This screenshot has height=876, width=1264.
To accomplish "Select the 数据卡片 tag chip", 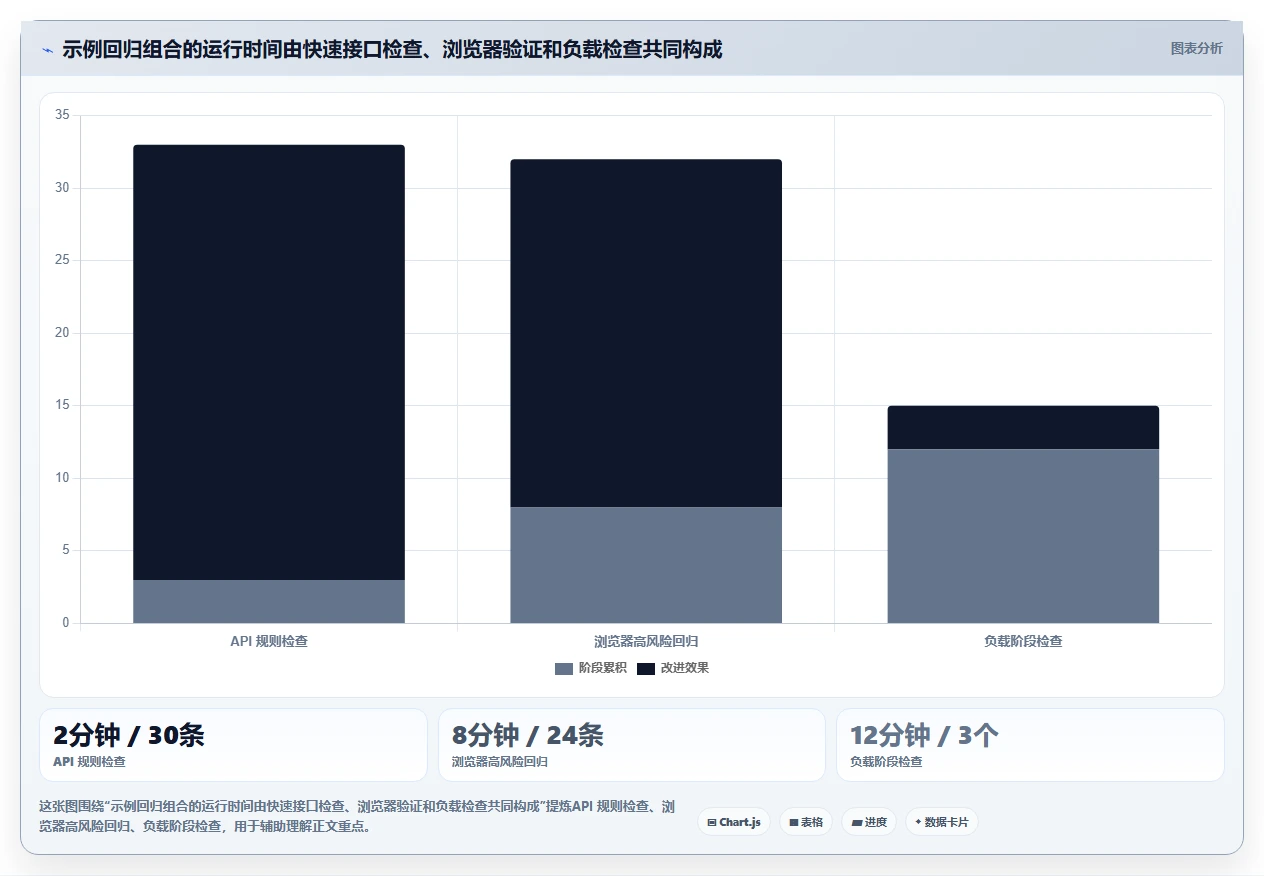I will (942, 822).
